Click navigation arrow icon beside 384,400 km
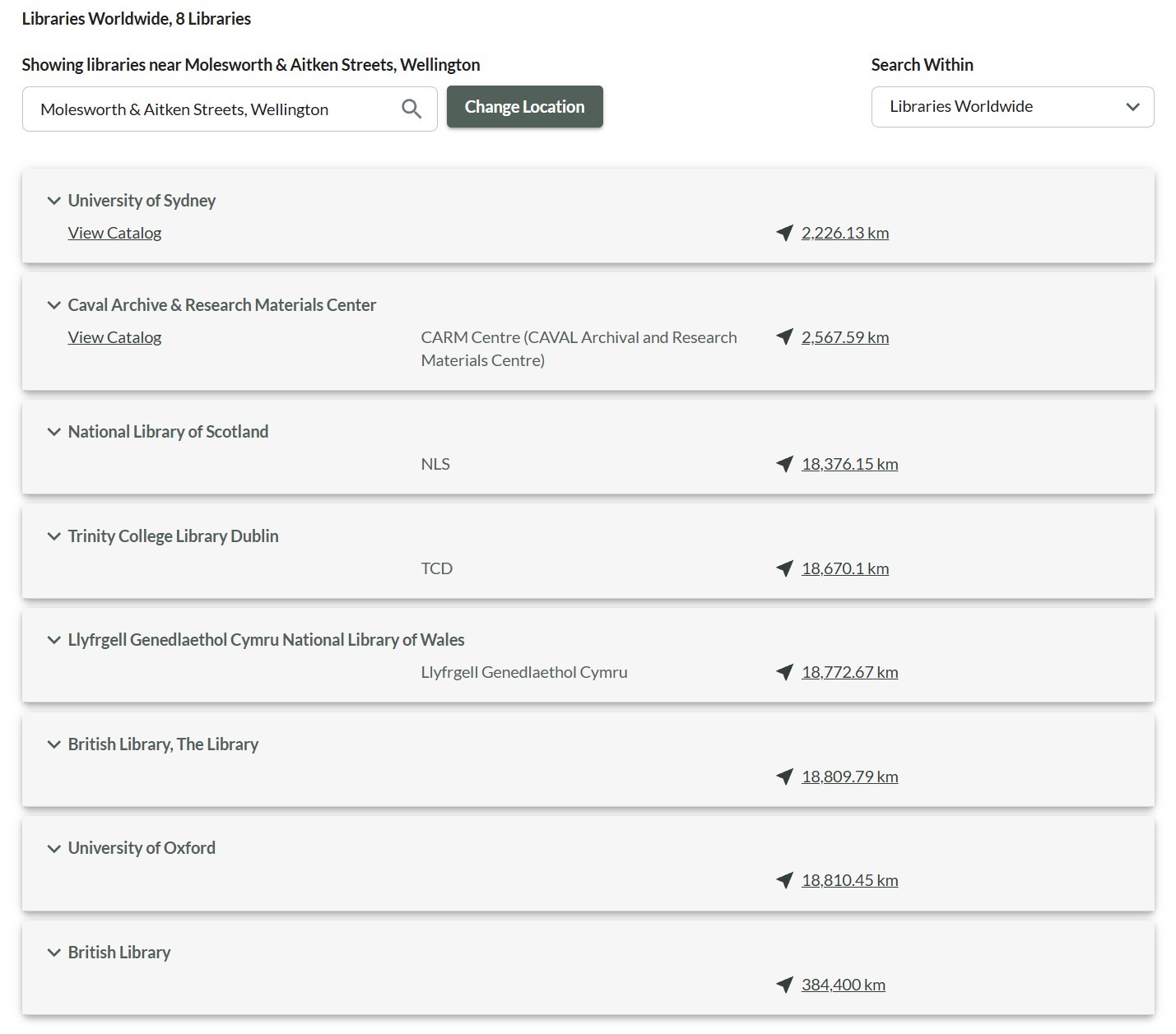Viewport: 1176px width, 1034px height. (784, 985)
